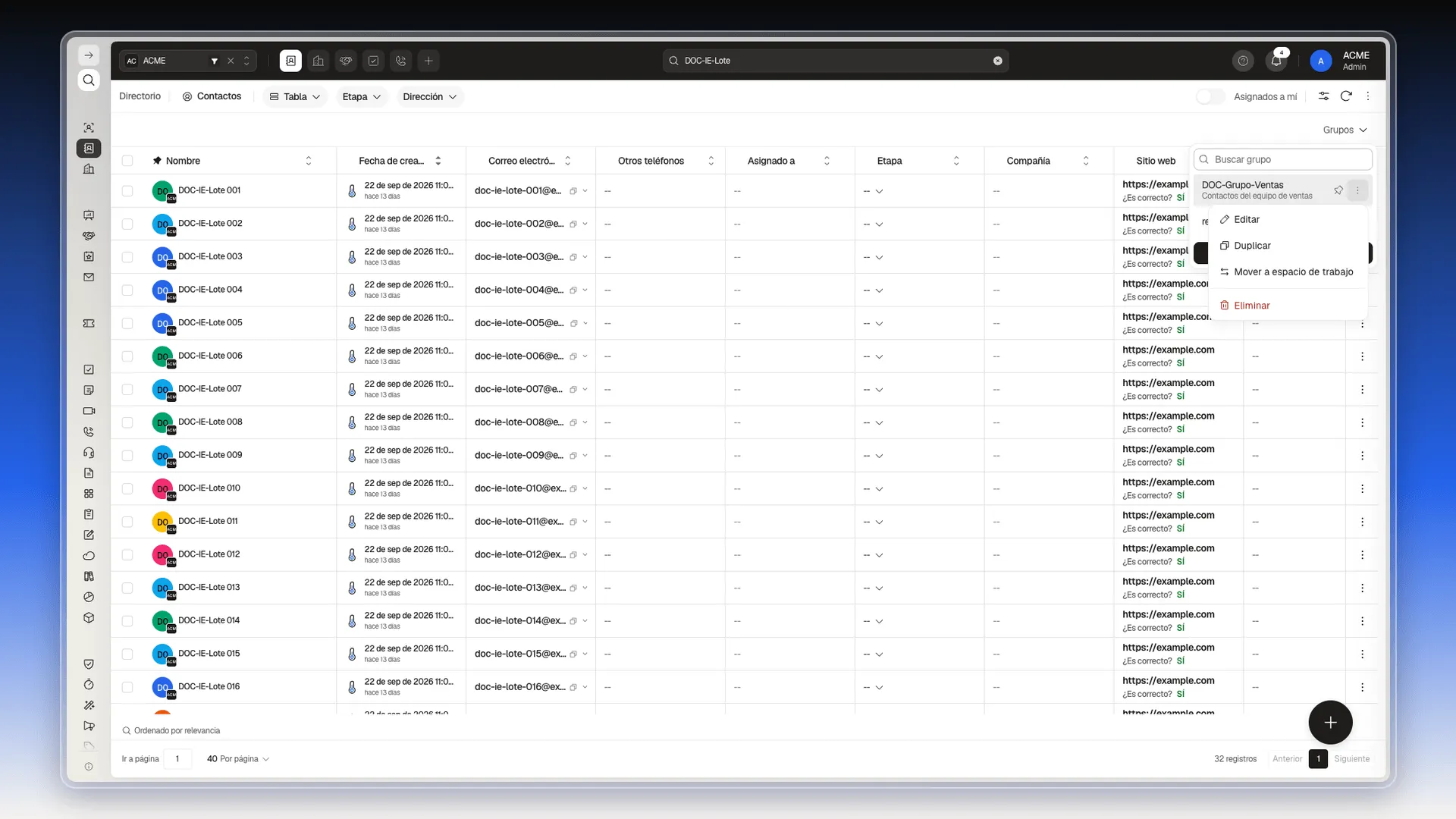Clear the DOC-IE-Lote search query
Viewport: 1456px width, 819px height.
[998, 61]
